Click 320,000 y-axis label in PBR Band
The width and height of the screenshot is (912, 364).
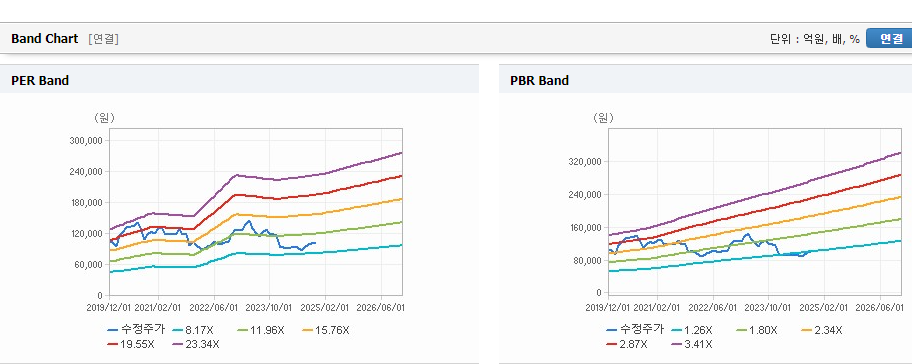pyautogui.click(x=585, y=162)
